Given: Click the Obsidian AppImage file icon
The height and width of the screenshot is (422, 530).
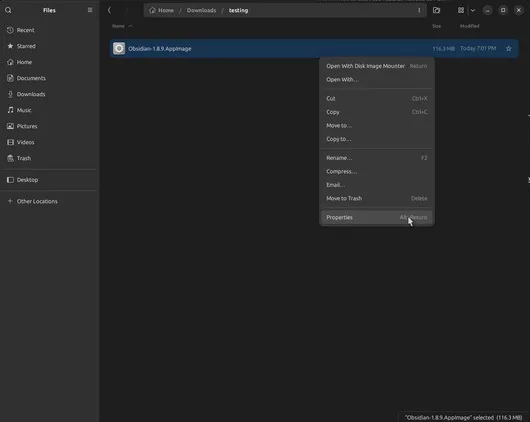Looking at the screenshot, I should 119,48.
